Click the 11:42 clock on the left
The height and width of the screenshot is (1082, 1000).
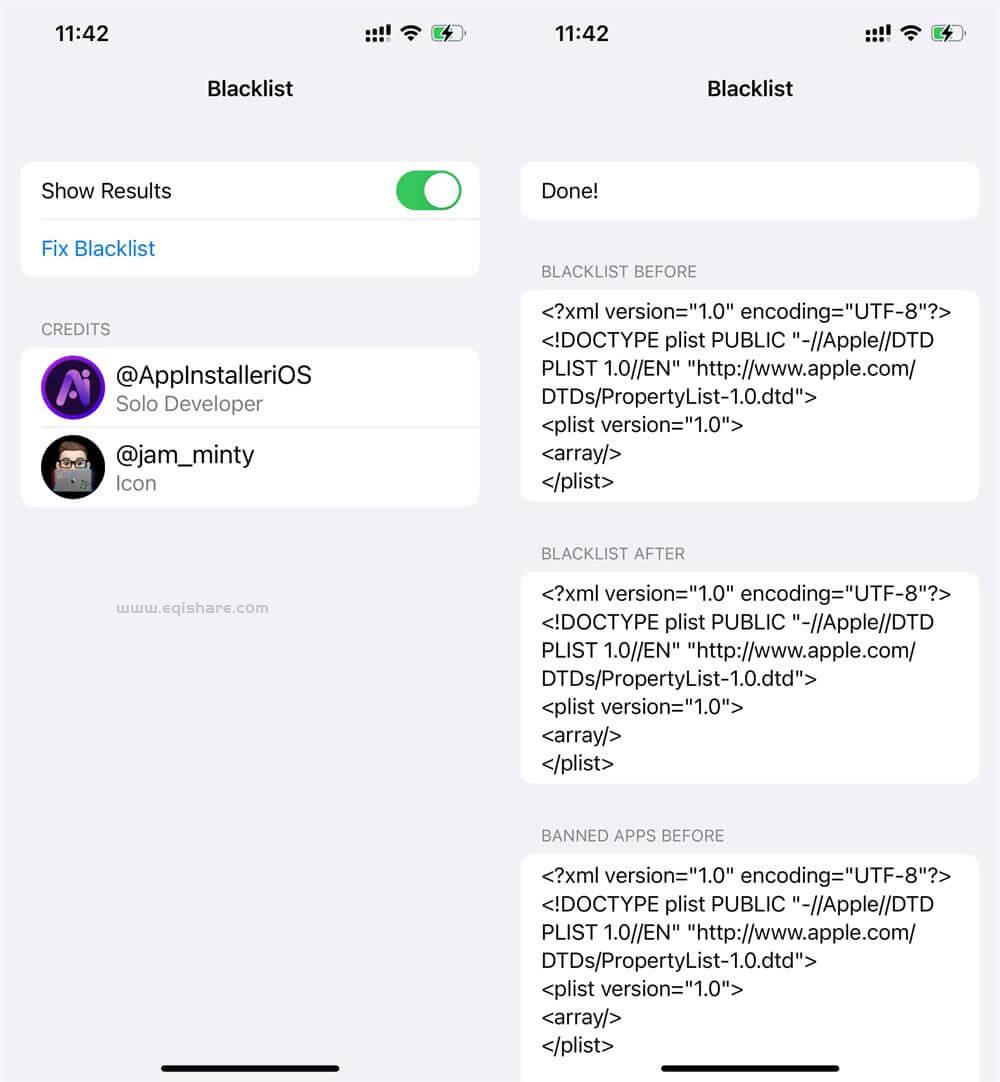pyautogui.click(x=82, y=33)
